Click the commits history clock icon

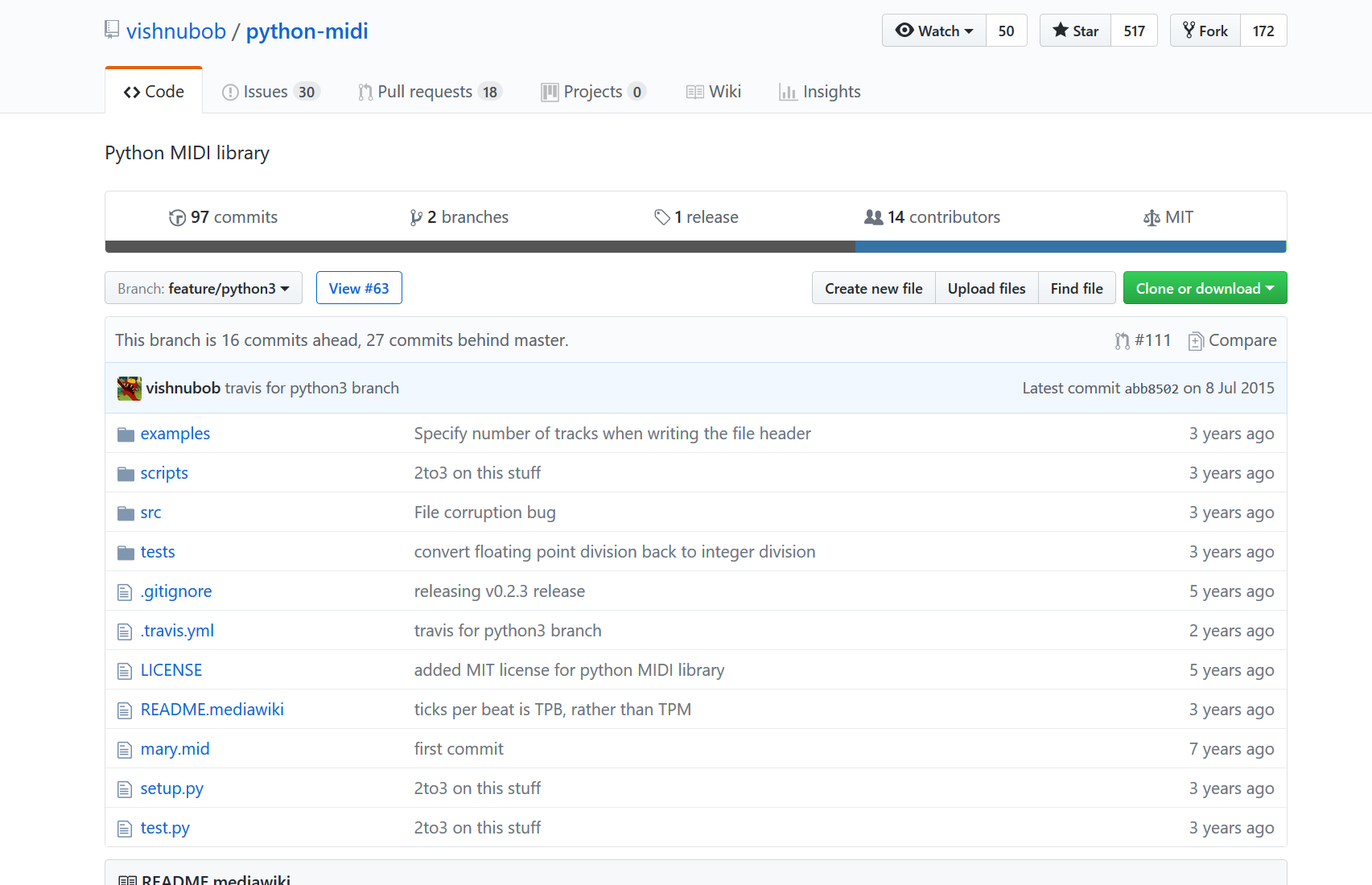(x=177, y=218)
